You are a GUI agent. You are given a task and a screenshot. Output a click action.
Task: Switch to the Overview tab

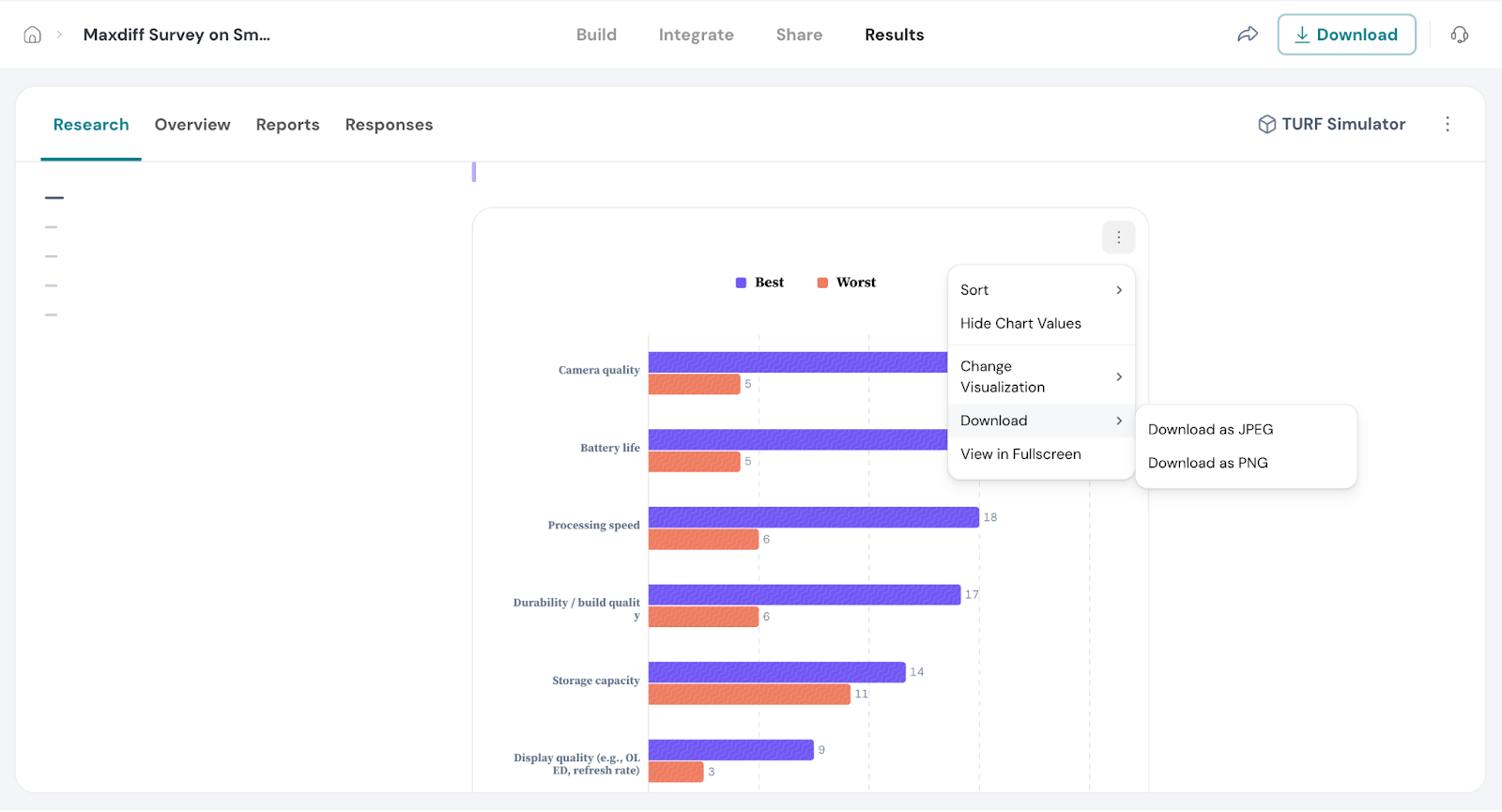[x=192, y=125]
